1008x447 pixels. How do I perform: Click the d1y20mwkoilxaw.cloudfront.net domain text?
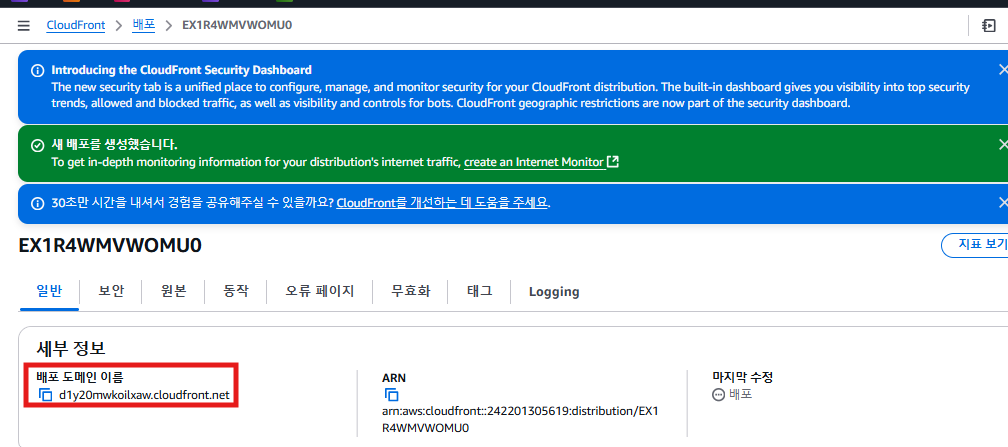coord(144,395)
